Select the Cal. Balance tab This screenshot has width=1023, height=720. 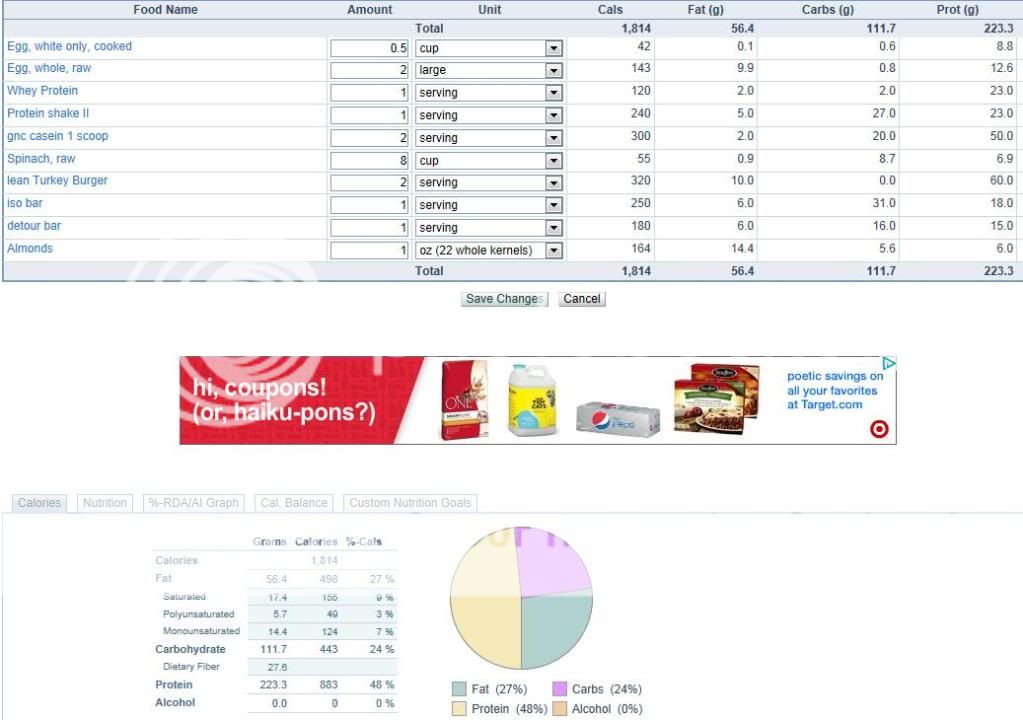coord(292,503)
